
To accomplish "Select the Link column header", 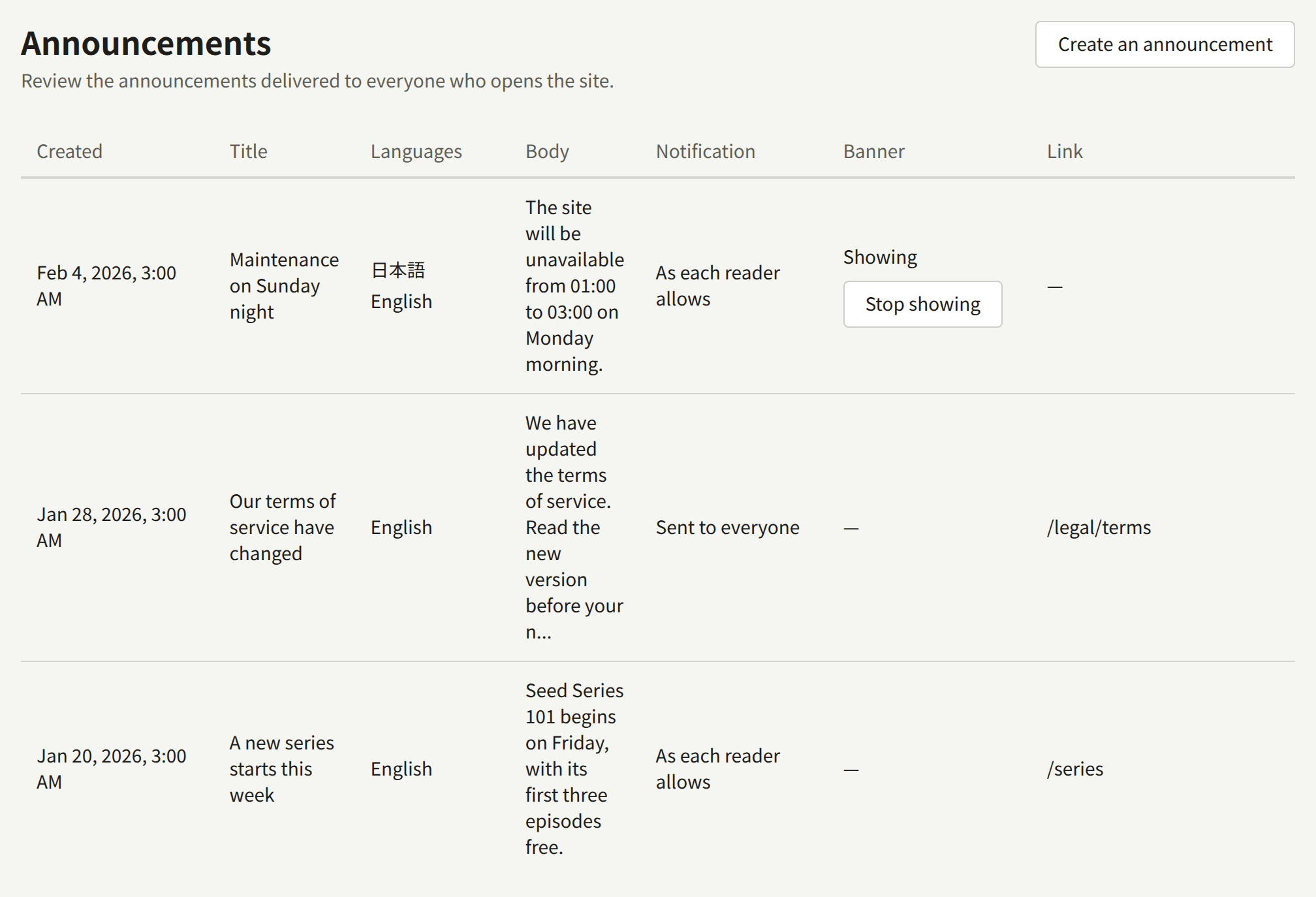I will [x=1065, y=151].
